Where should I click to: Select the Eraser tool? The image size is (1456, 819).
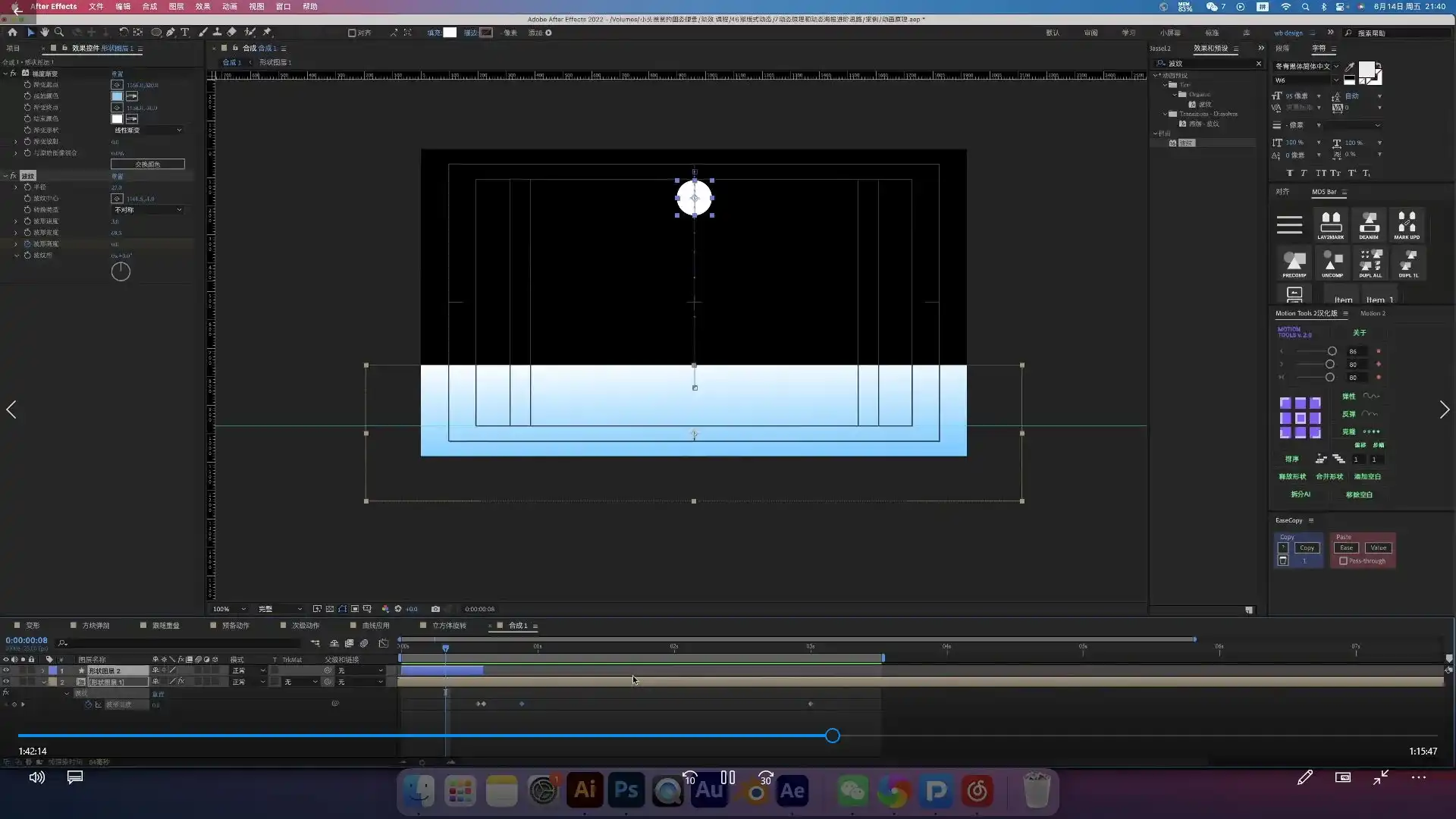pos(232,33)
